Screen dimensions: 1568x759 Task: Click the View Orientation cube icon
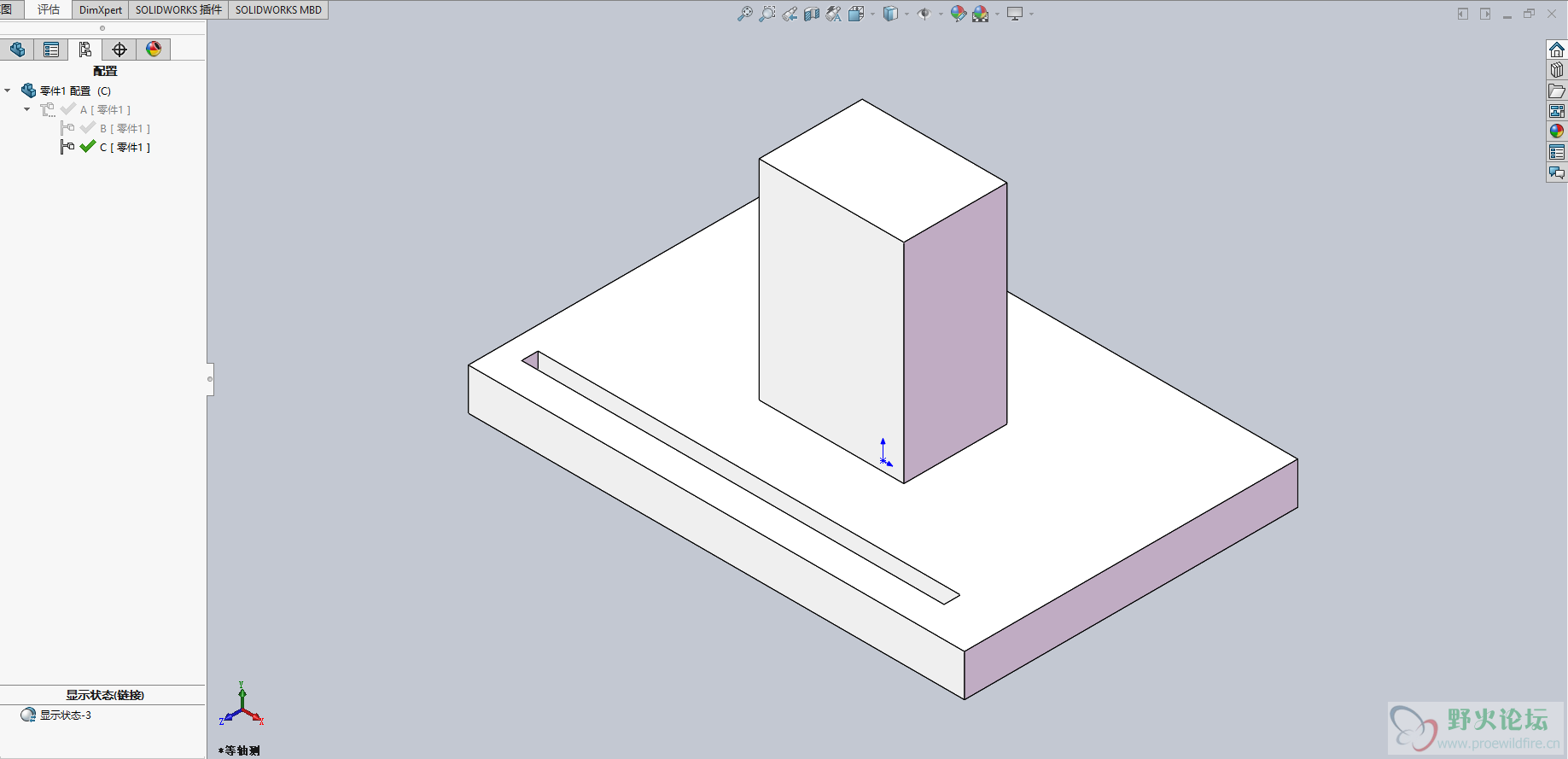click(856, 14)
